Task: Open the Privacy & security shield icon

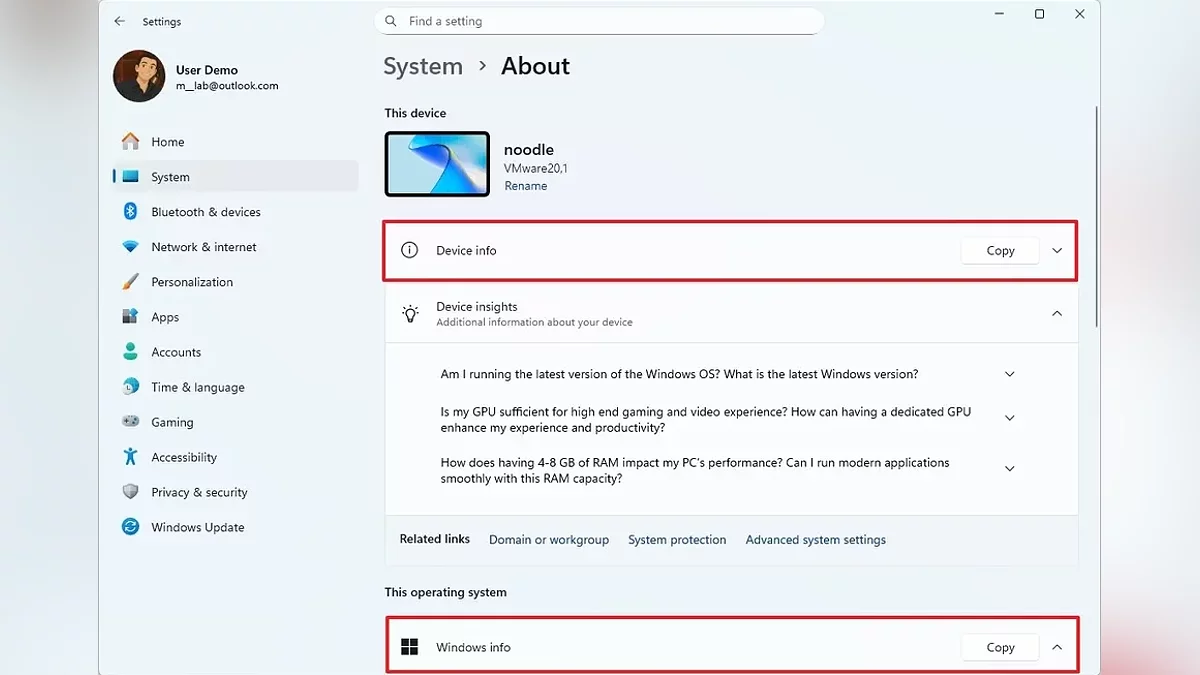Action: pyautogui.click(x=130, y=492)
